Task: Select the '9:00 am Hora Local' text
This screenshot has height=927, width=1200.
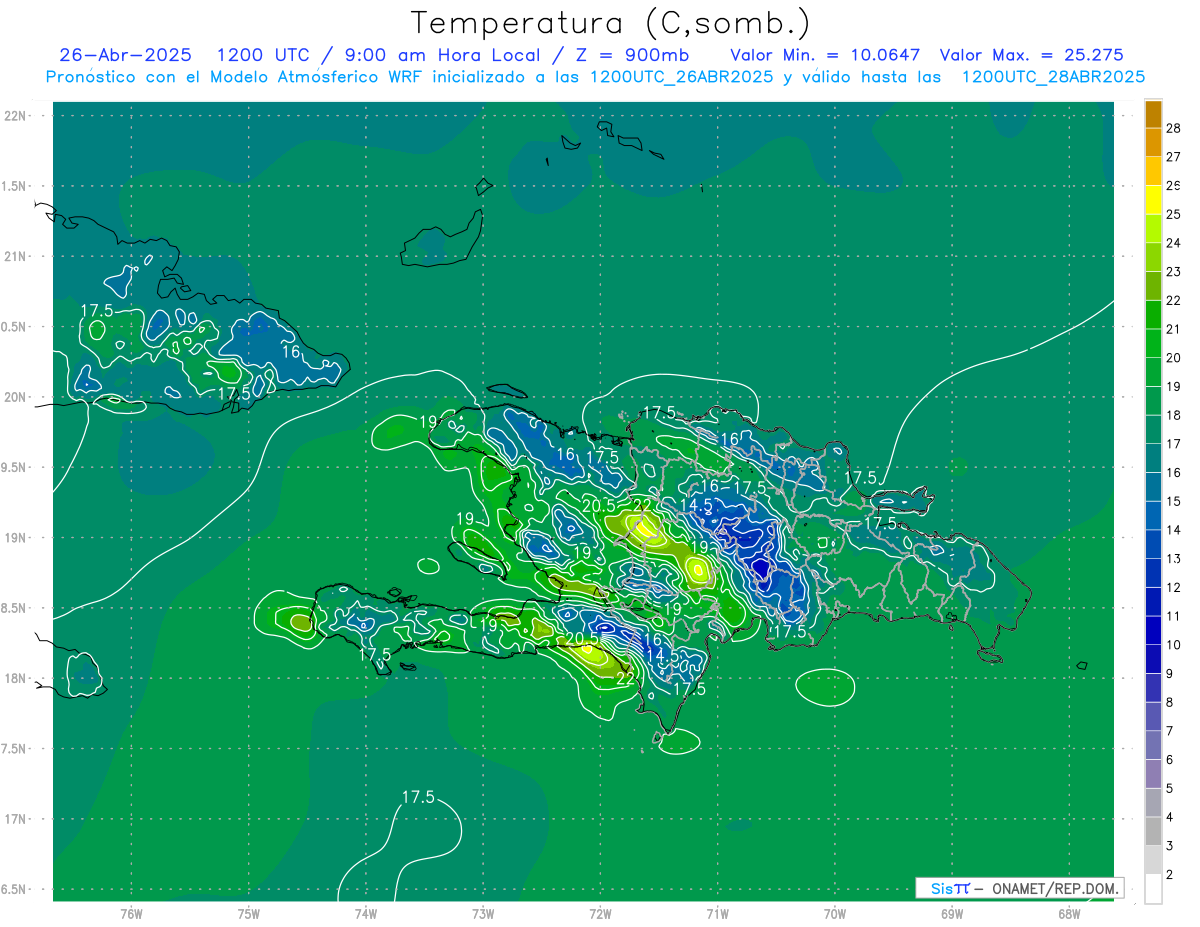Action: point(442,55)
